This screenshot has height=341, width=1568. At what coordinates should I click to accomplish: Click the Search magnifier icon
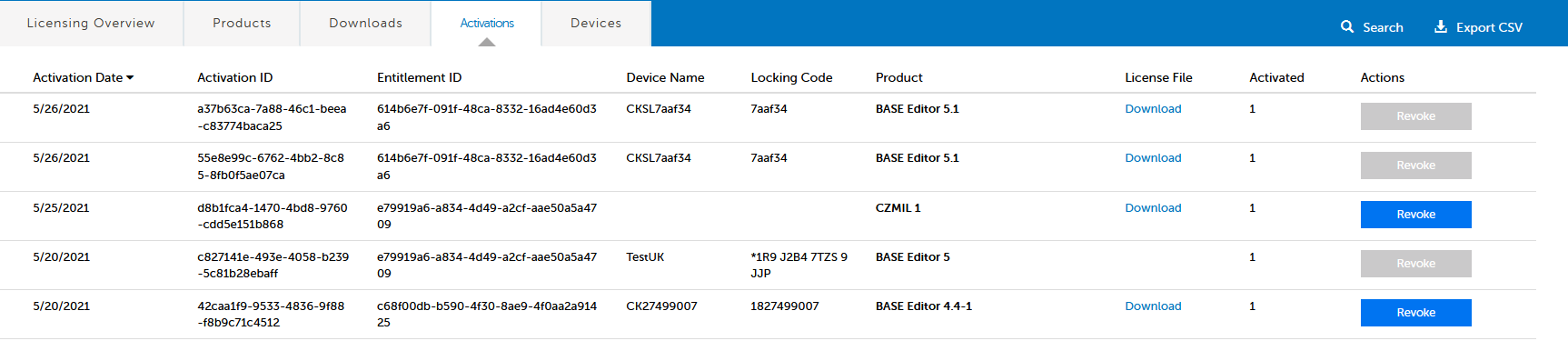1347,26
